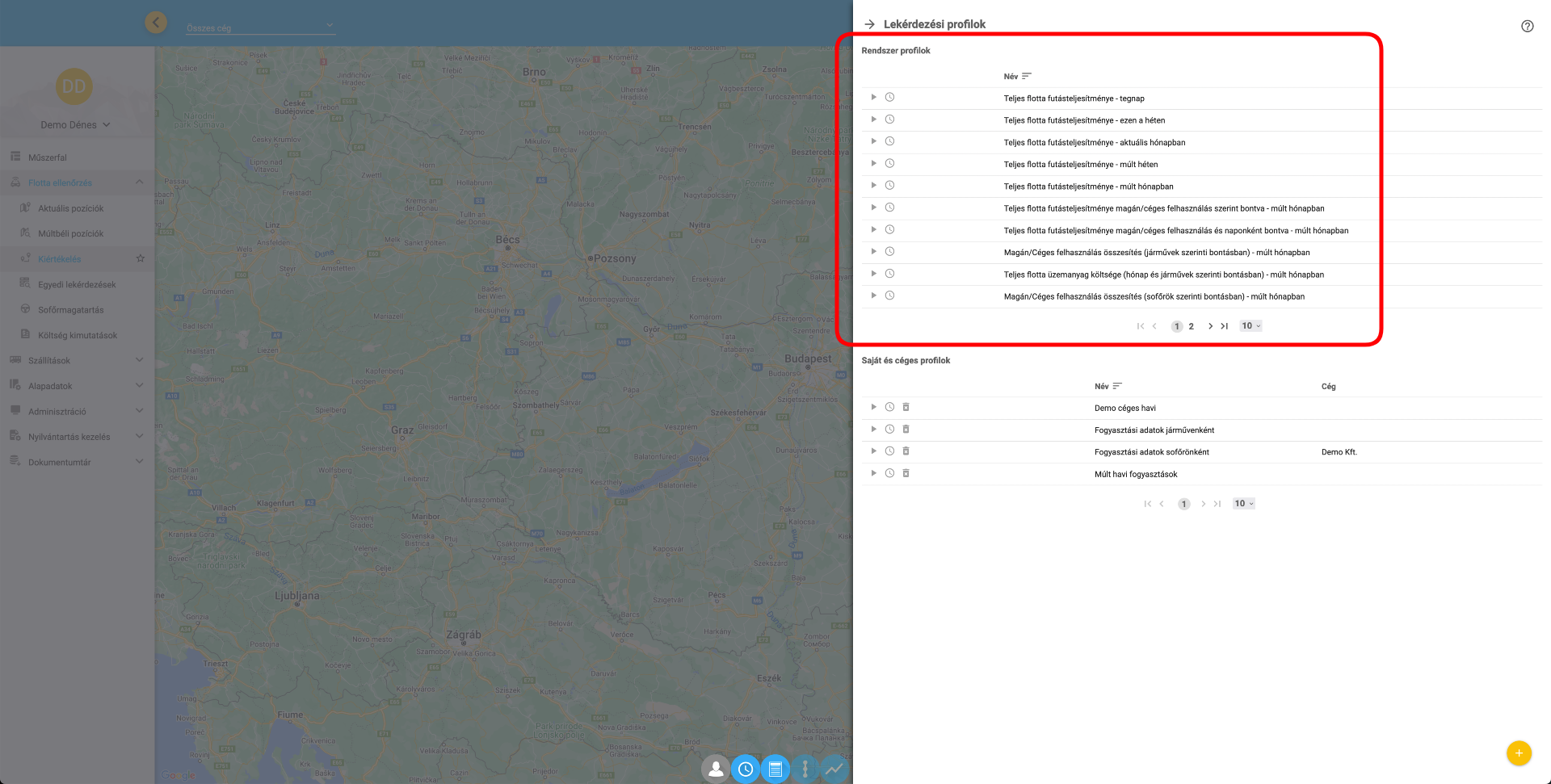The width and height of the screenshot is (1551, 784).
Task: Expand 'Teljes flotta futásteljesítménye - múlt héten' row
Action: 873,164
